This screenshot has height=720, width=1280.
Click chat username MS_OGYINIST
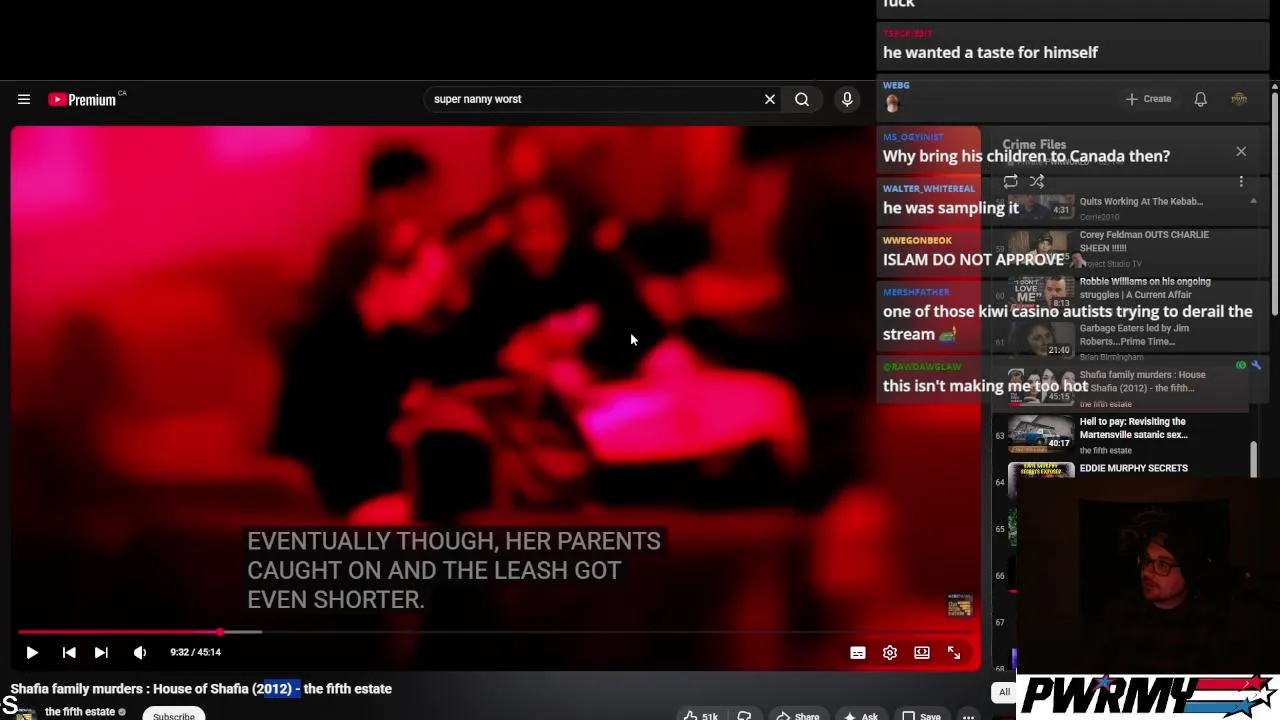[913, 137]
